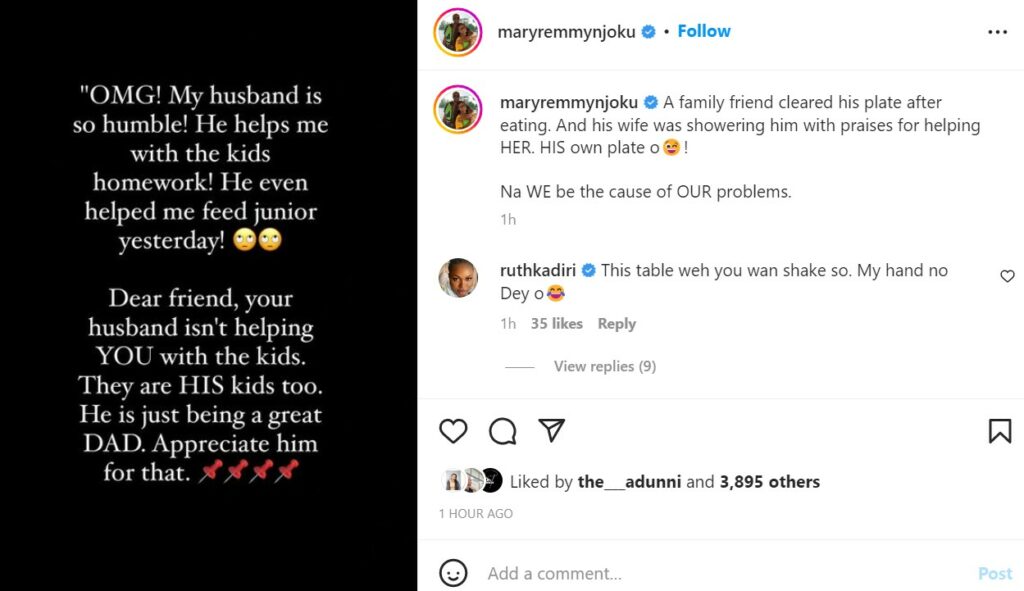Expand View replies (9)
The height and width of the screenshot is (591, 1024).
tap(604, 366)
